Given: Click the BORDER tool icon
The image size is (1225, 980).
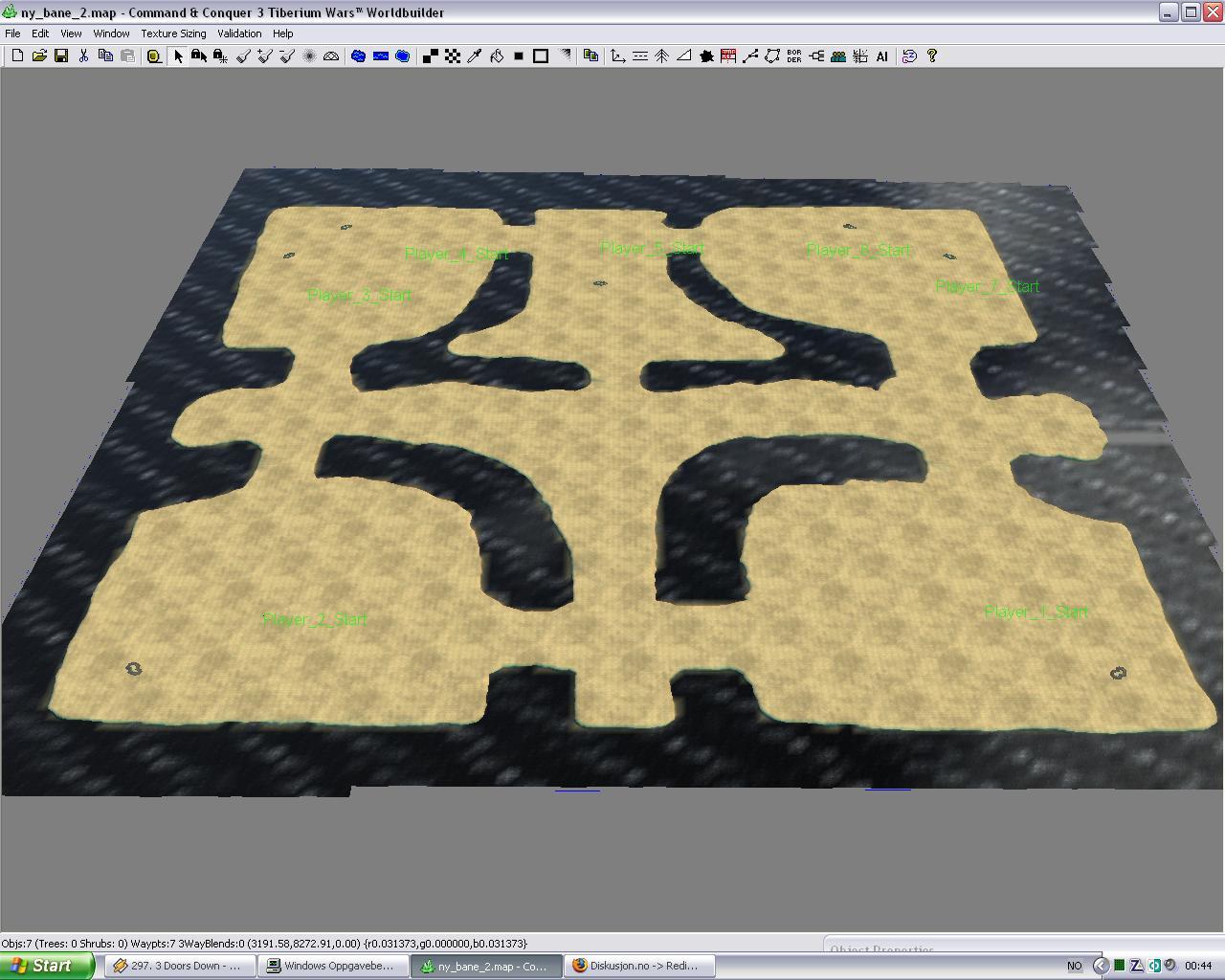Looking at the screenshot, I should 794,56.
